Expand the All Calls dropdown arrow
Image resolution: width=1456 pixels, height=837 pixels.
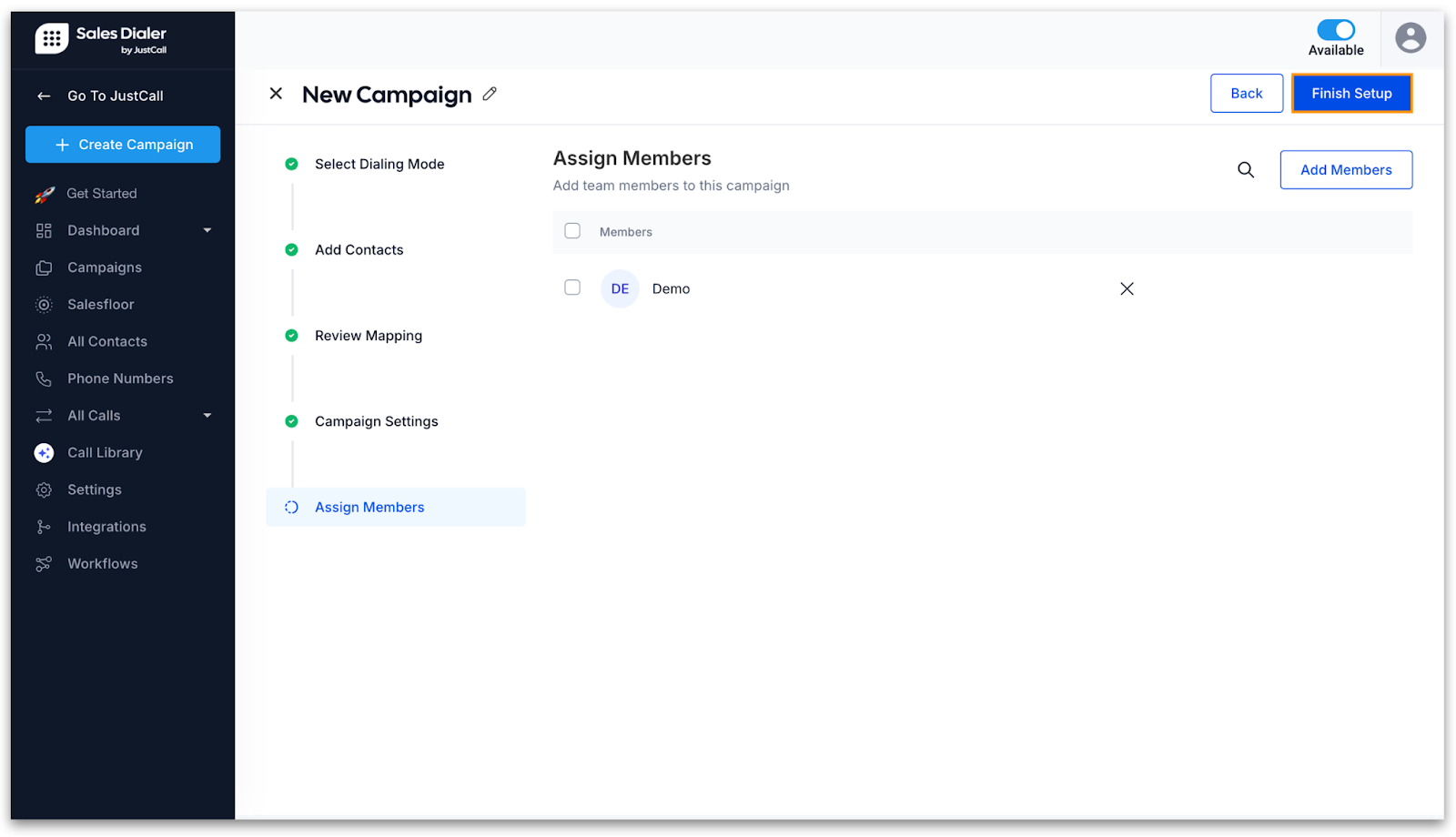207,416
